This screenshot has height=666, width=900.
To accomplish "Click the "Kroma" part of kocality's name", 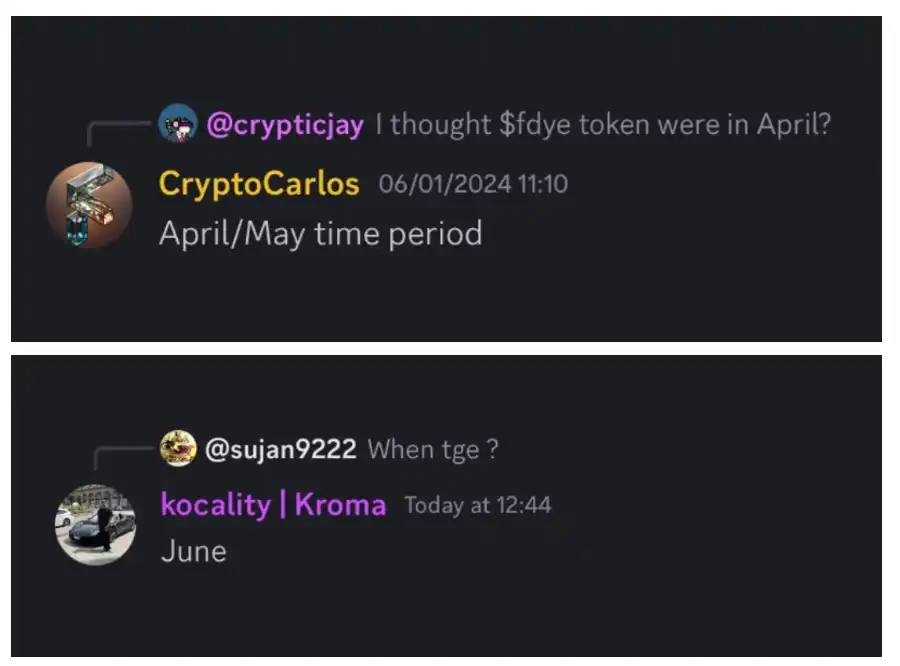I will coord(340,505).
